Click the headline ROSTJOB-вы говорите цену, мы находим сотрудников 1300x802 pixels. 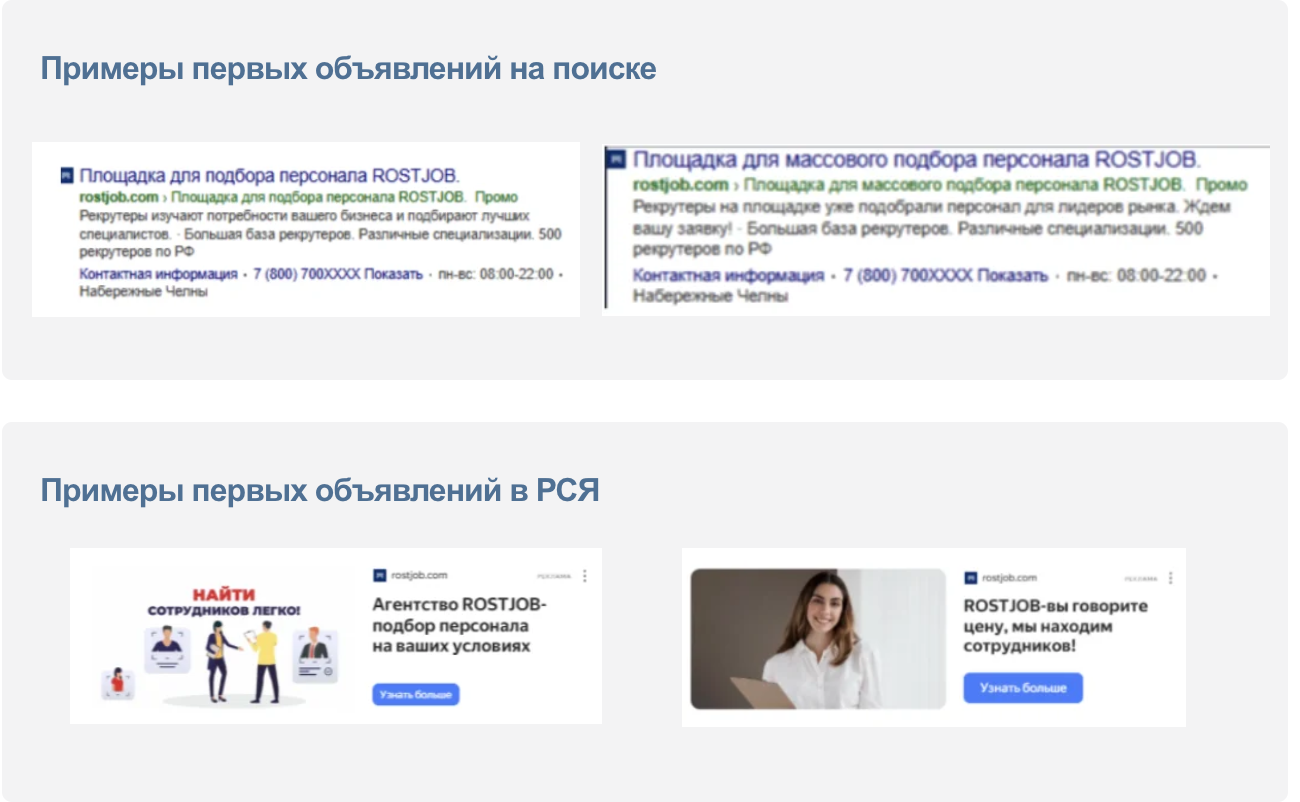point(1056,626)
